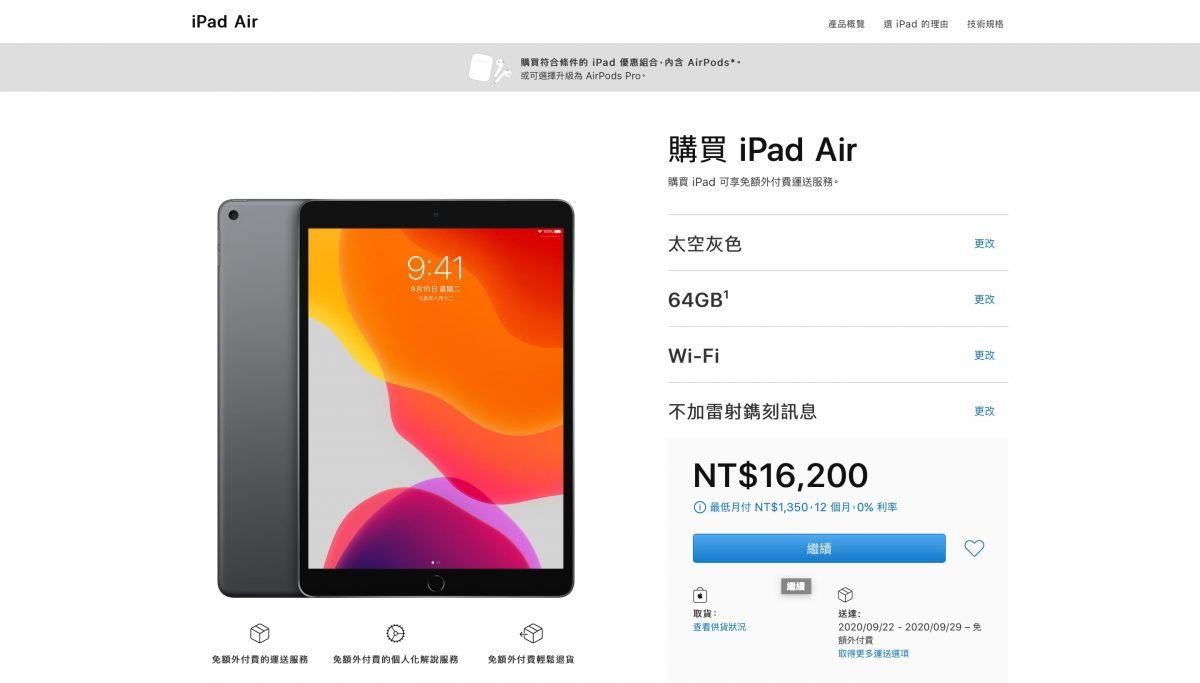Viewport: 1200px width, 683px height.
Task: Open the 技術規格 tab
Action: click(985, 24)
